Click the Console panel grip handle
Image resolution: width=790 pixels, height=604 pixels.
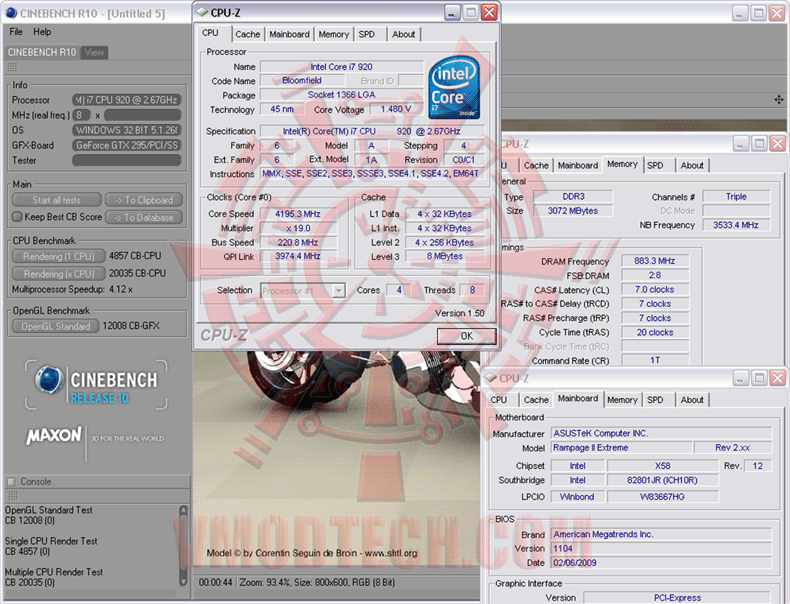point(12,495)
